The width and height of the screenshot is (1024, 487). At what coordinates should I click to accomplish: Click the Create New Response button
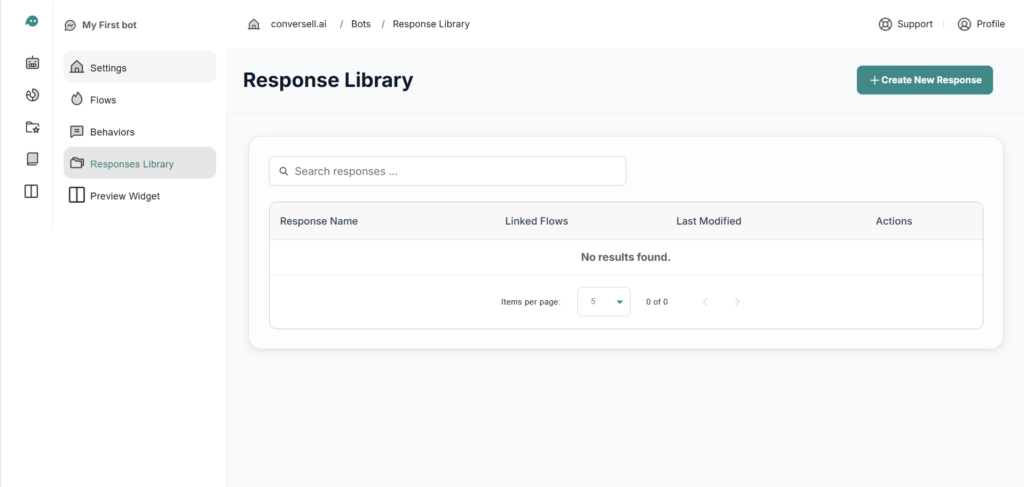924,80
